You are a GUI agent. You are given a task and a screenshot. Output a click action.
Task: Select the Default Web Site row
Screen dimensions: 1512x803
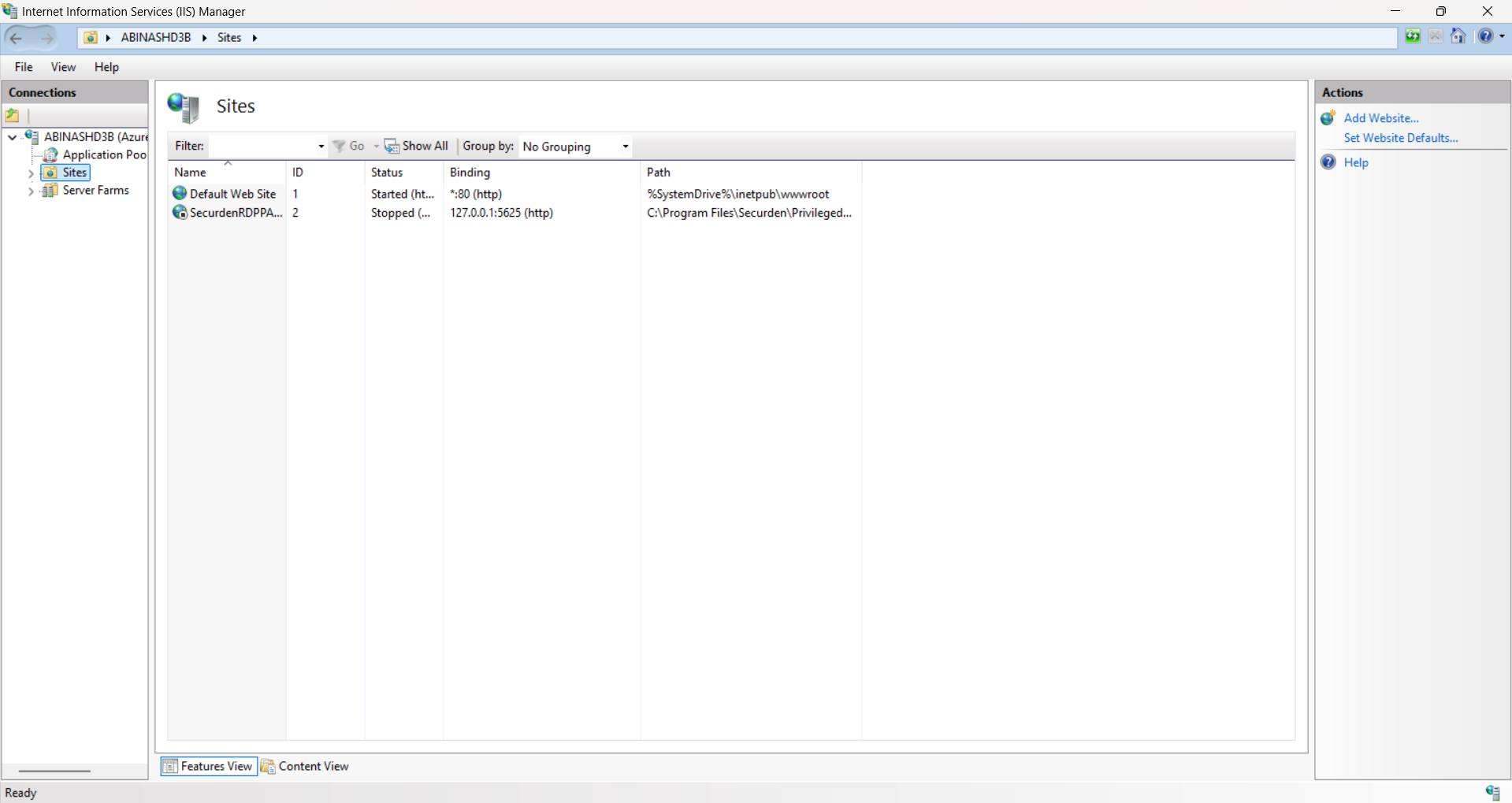[x=516, y=194]
